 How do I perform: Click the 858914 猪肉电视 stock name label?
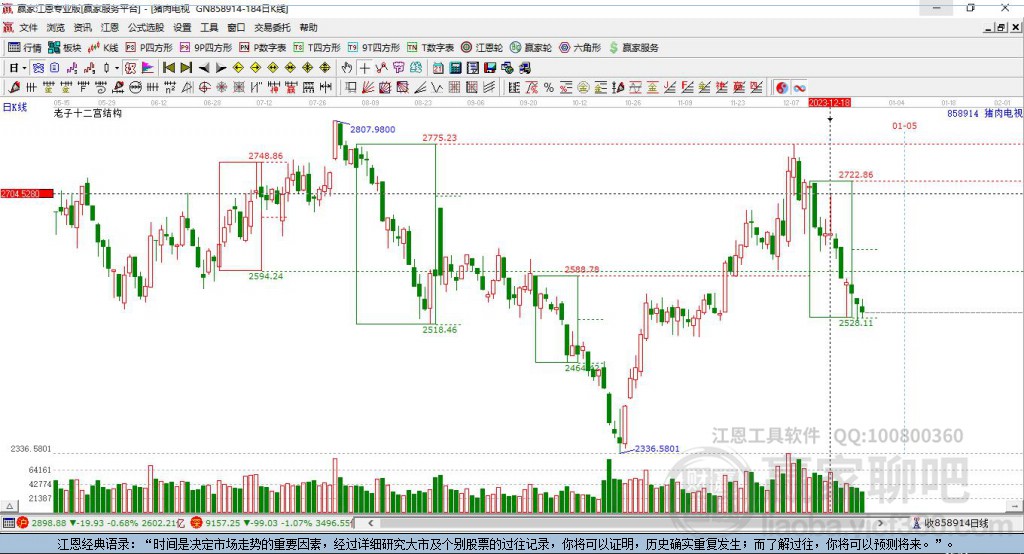[985, 113]
